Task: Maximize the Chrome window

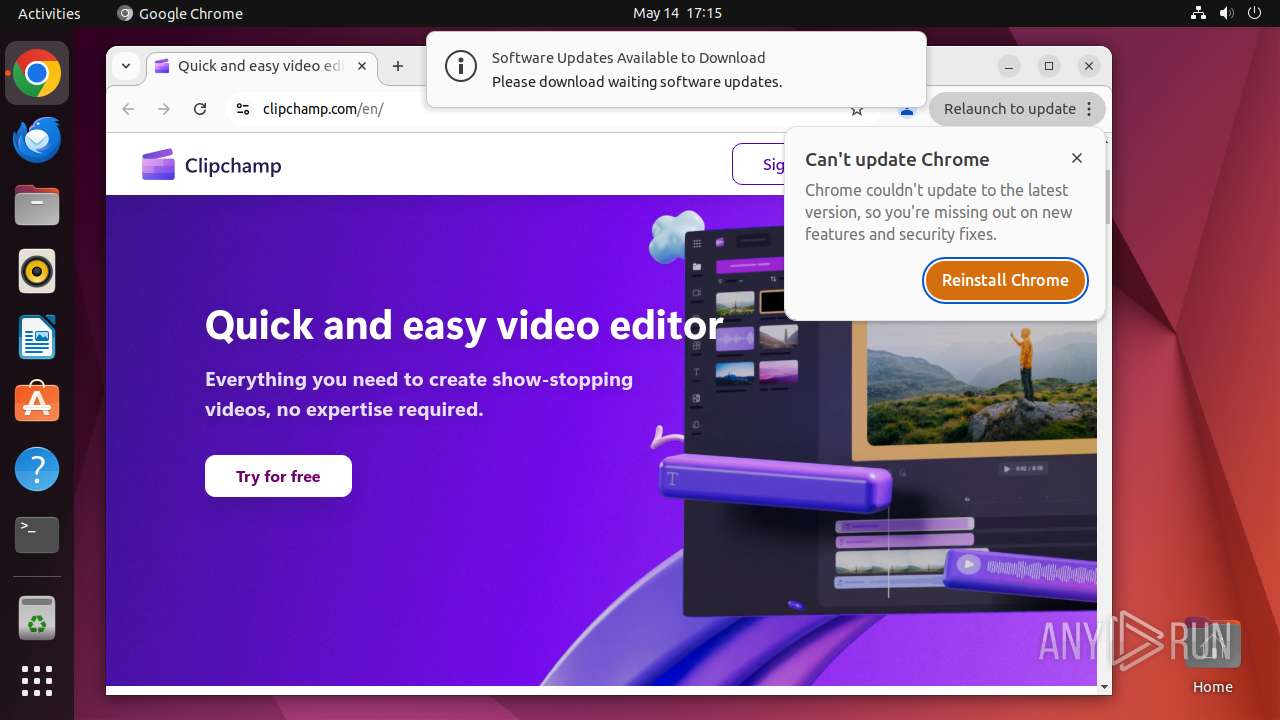Action: (1048, 66)
